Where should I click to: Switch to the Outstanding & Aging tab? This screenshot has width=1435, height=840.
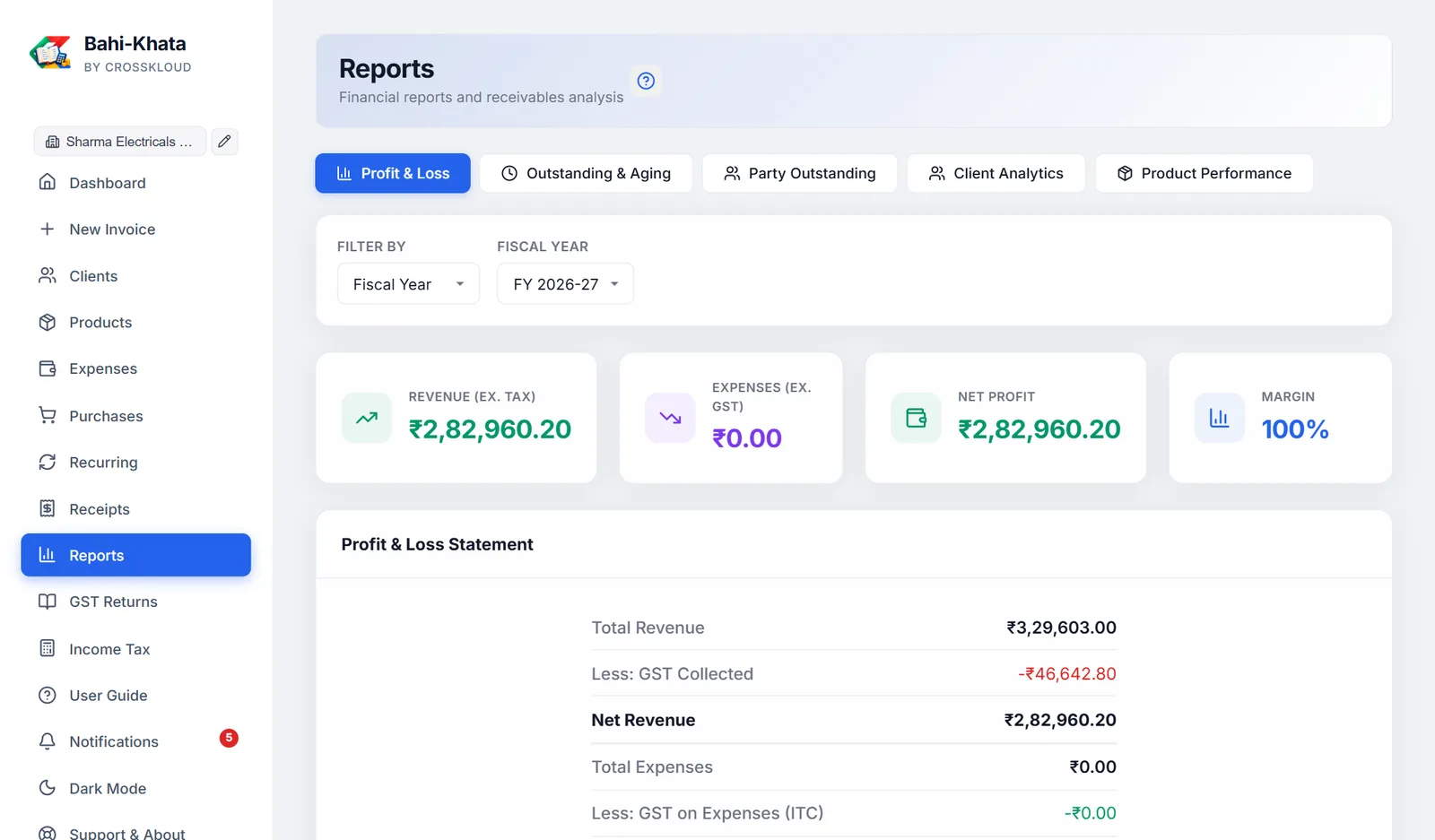586,173
